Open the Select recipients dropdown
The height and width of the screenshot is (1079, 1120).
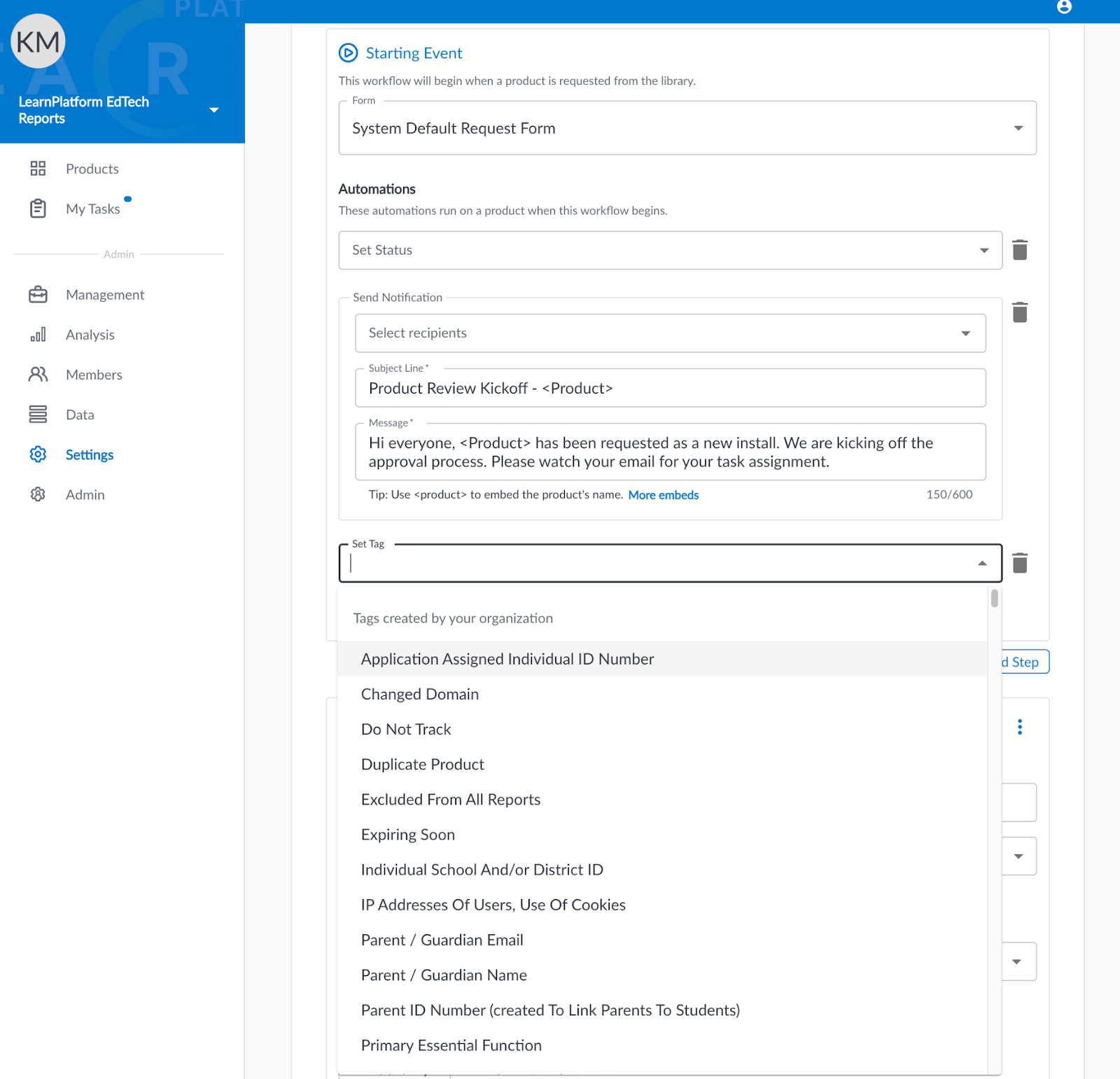point(671,333)
